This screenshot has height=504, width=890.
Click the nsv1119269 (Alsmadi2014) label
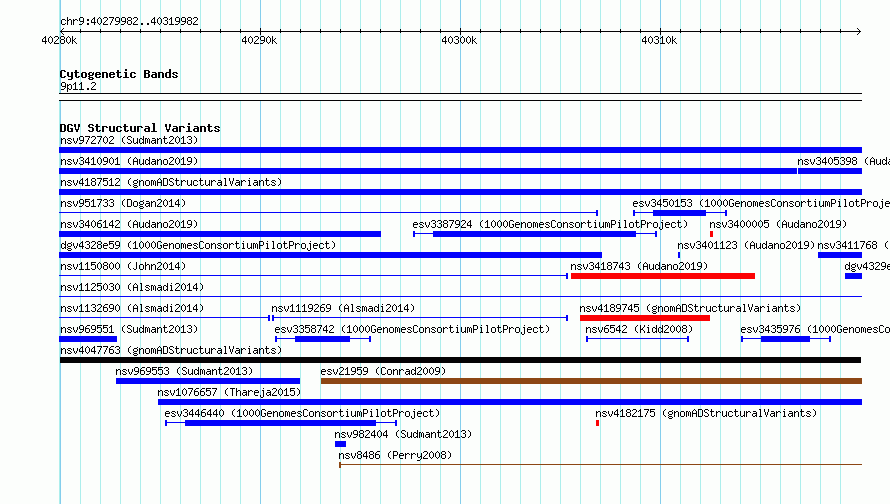point(343,308)
